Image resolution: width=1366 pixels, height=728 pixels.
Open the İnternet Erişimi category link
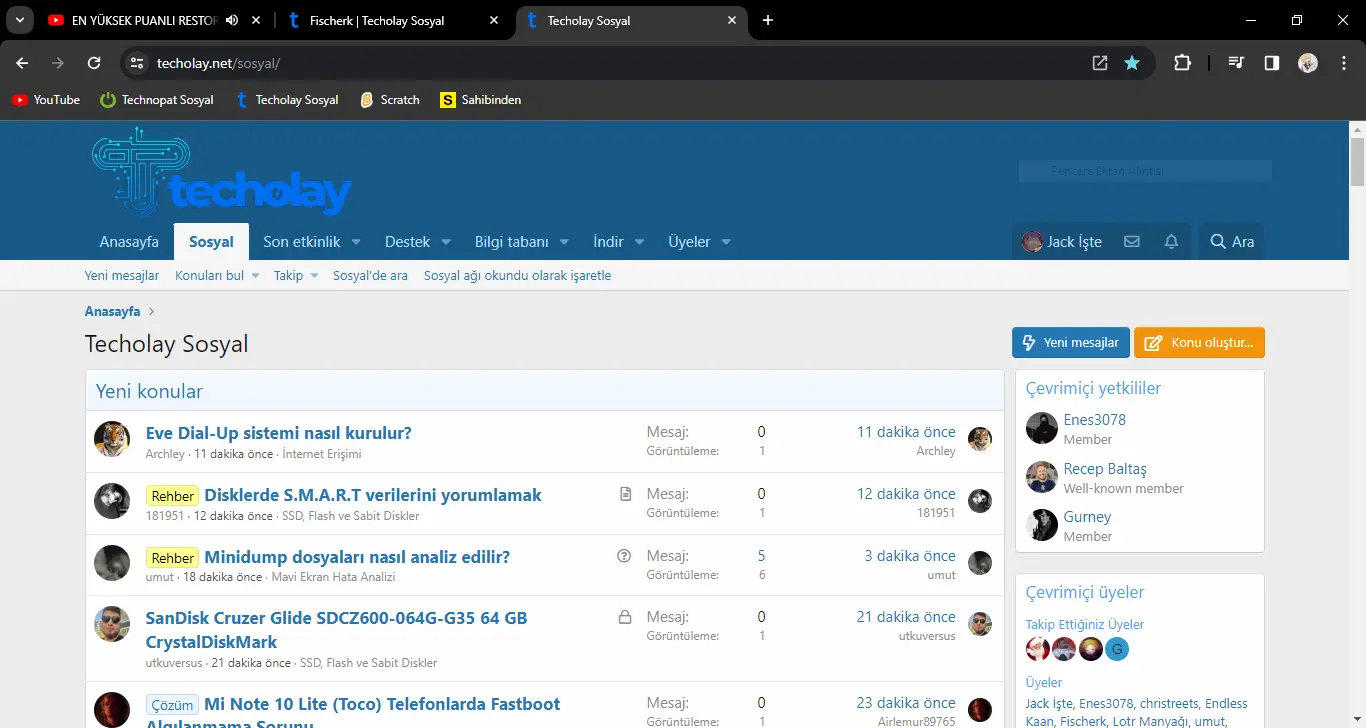pos(322,454)
